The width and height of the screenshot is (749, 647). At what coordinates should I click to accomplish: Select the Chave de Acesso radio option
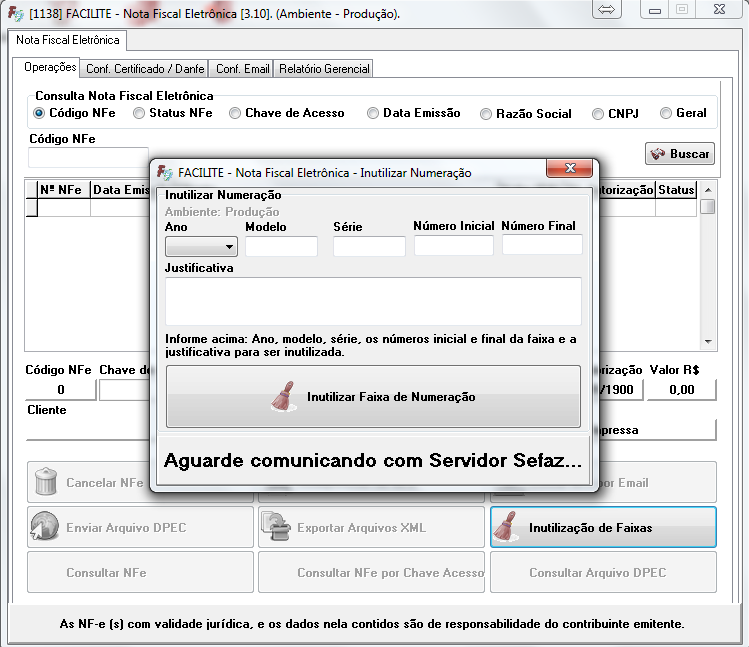235,113
